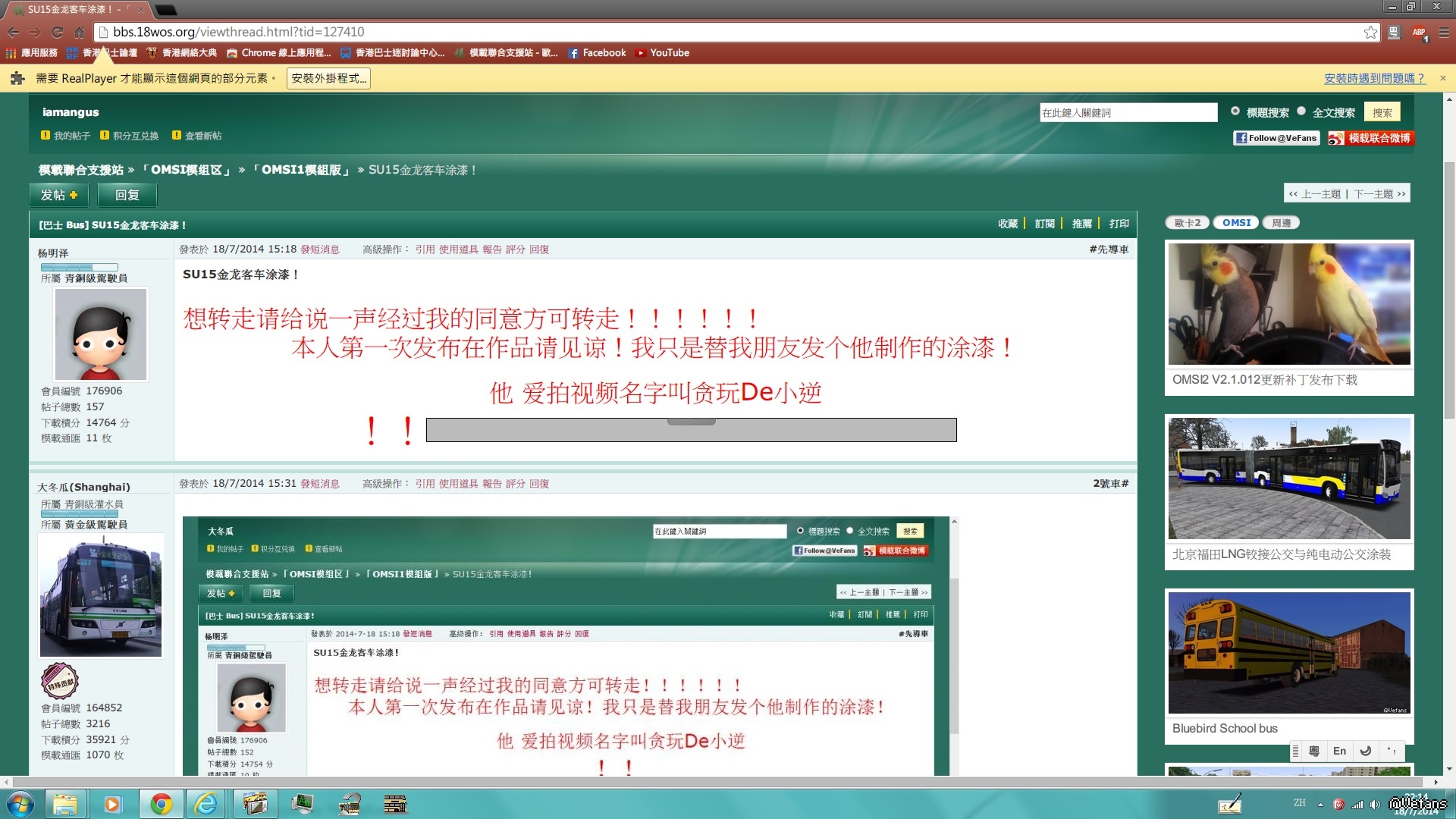
Task: Click the browser home icon
Action: [80, 32]
